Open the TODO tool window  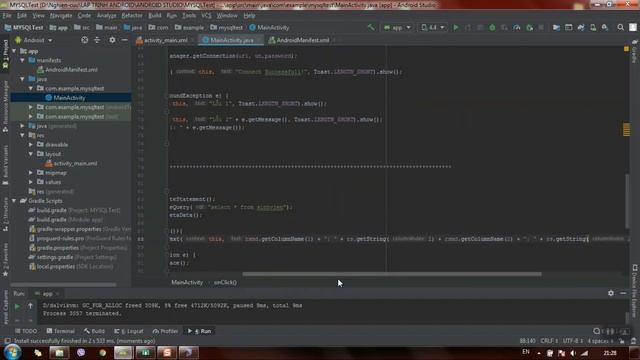[x=26, y=331]
